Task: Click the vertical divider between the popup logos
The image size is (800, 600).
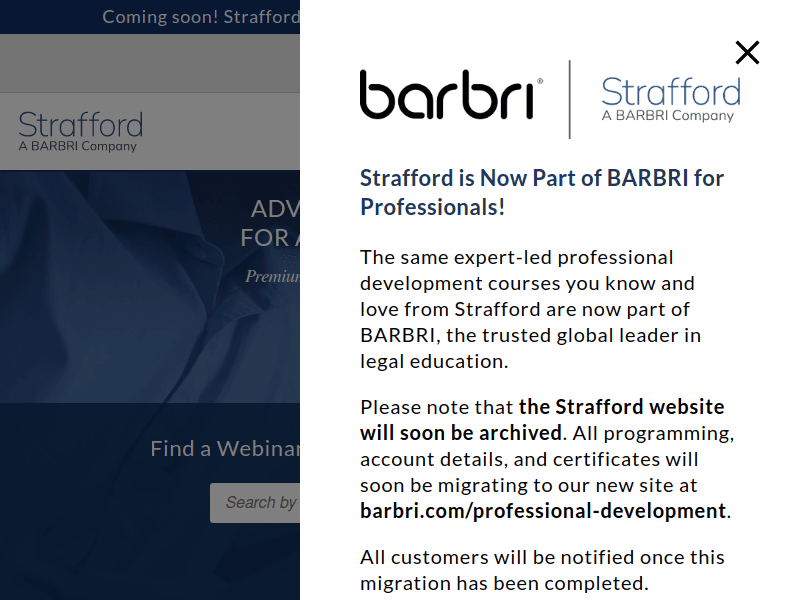Action: (570, 99)
